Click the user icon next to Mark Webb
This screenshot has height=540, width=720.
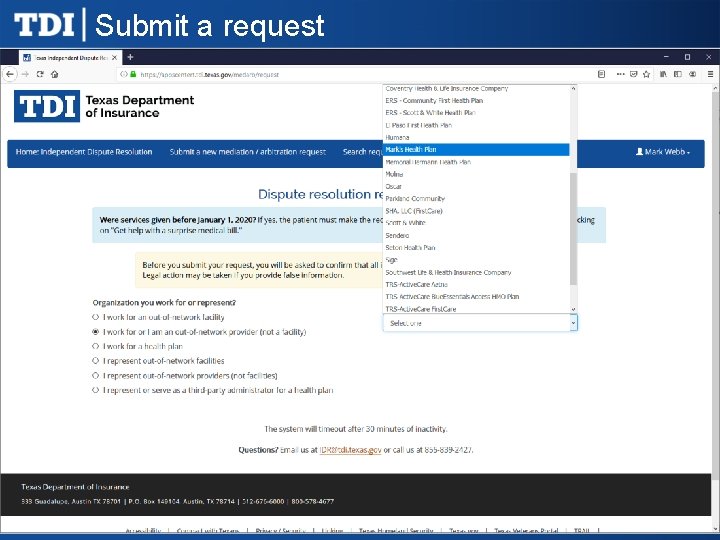[x=639, y=152]
